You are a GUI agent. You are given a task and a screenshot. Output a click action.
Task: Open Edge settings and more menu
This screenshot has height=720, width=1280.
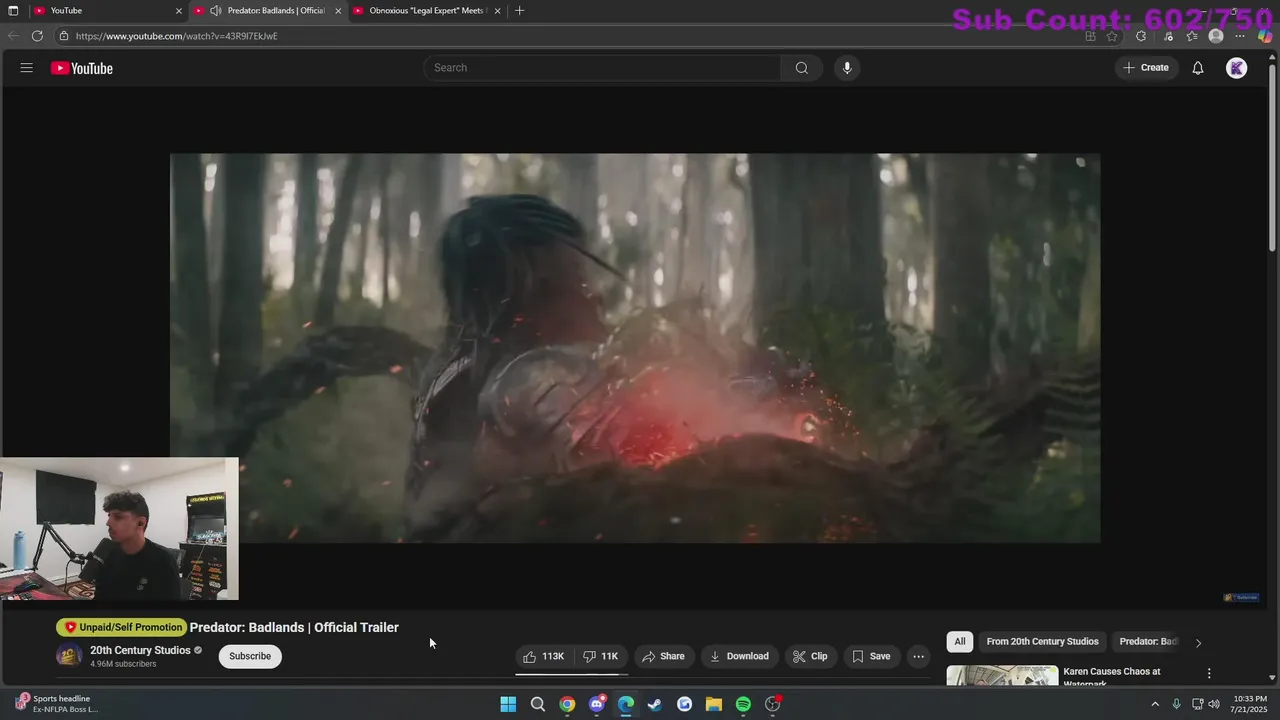click(1241, 36)
